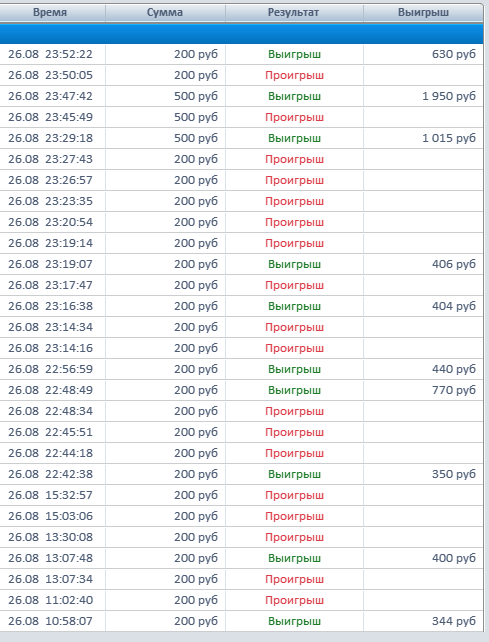Click the Выигрыш column header
Screen dimensions: 489x642
coord(423,13)
